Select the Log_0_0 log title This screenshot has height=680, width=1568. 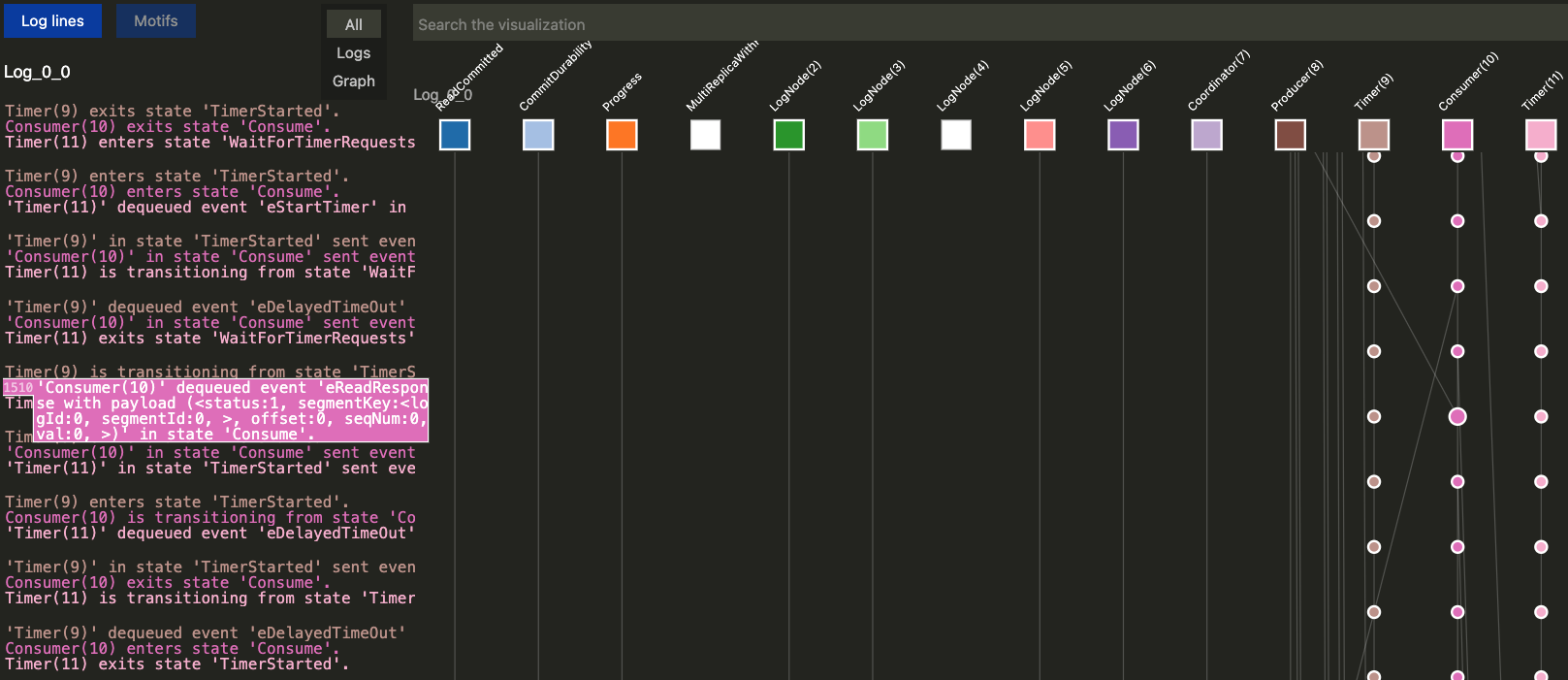coord(37,72)
